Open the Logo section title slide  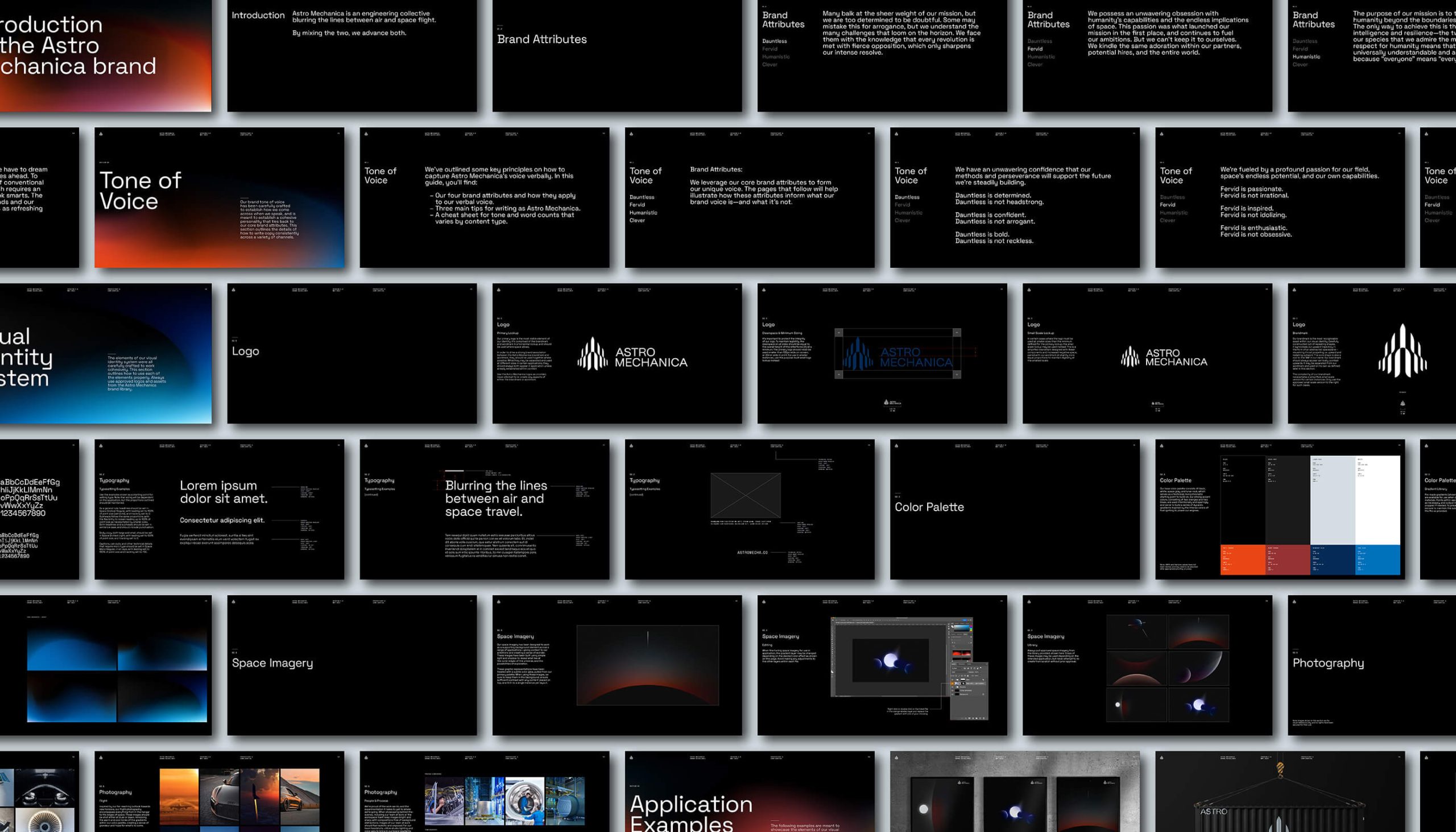352,354
